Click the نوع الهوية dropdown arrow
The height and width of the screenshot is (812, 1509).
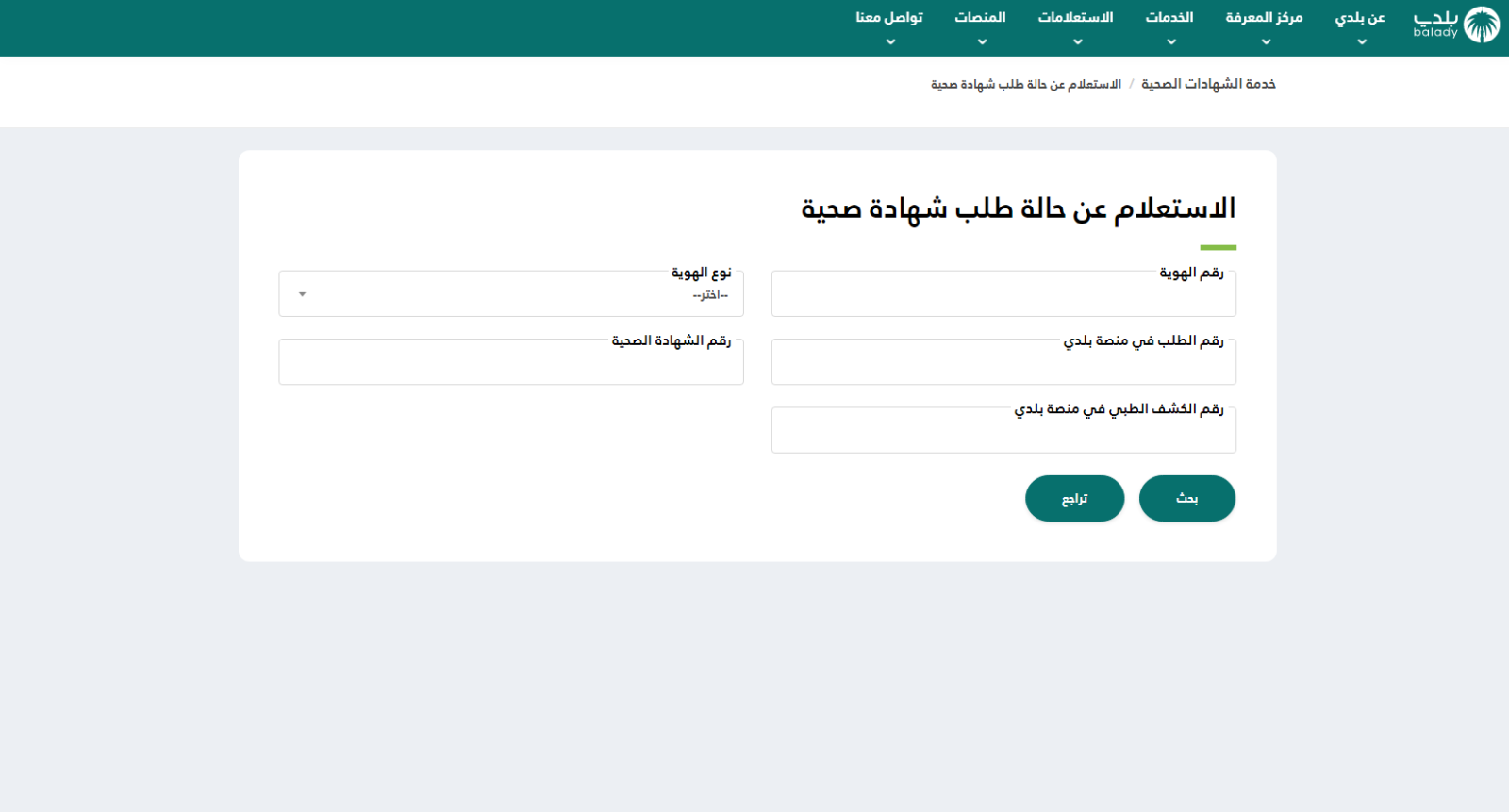302,294
